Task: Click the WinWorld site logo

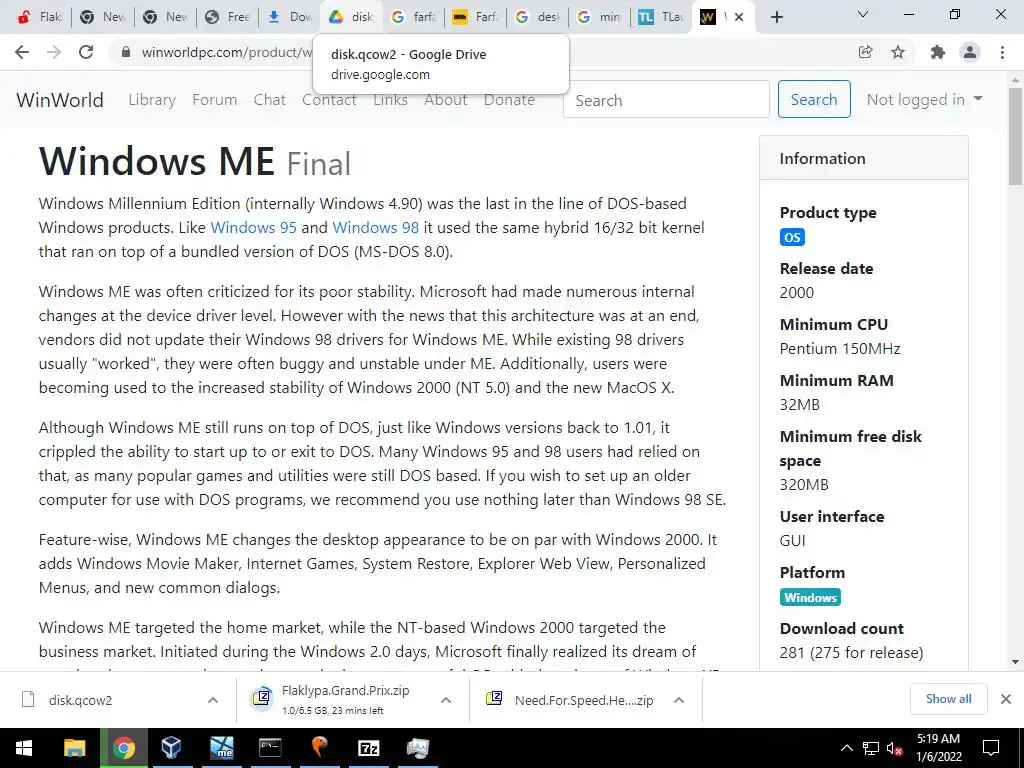Action: pos(60,100)
